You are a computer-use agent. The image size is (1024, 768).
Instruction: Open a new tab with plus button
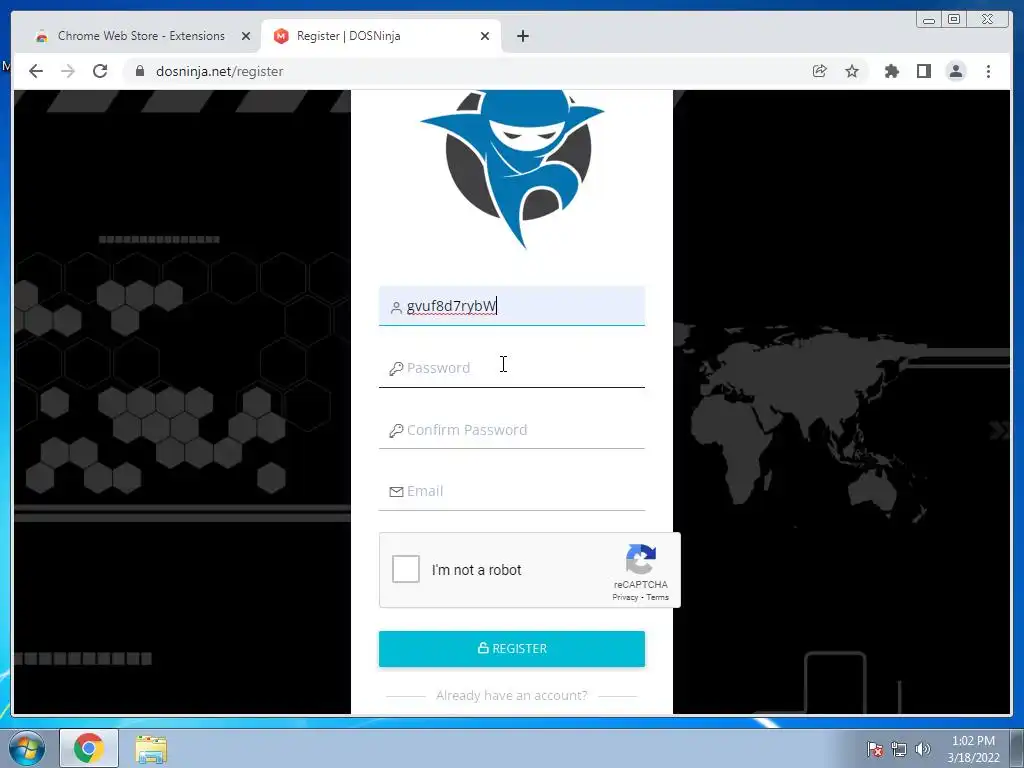522,36
